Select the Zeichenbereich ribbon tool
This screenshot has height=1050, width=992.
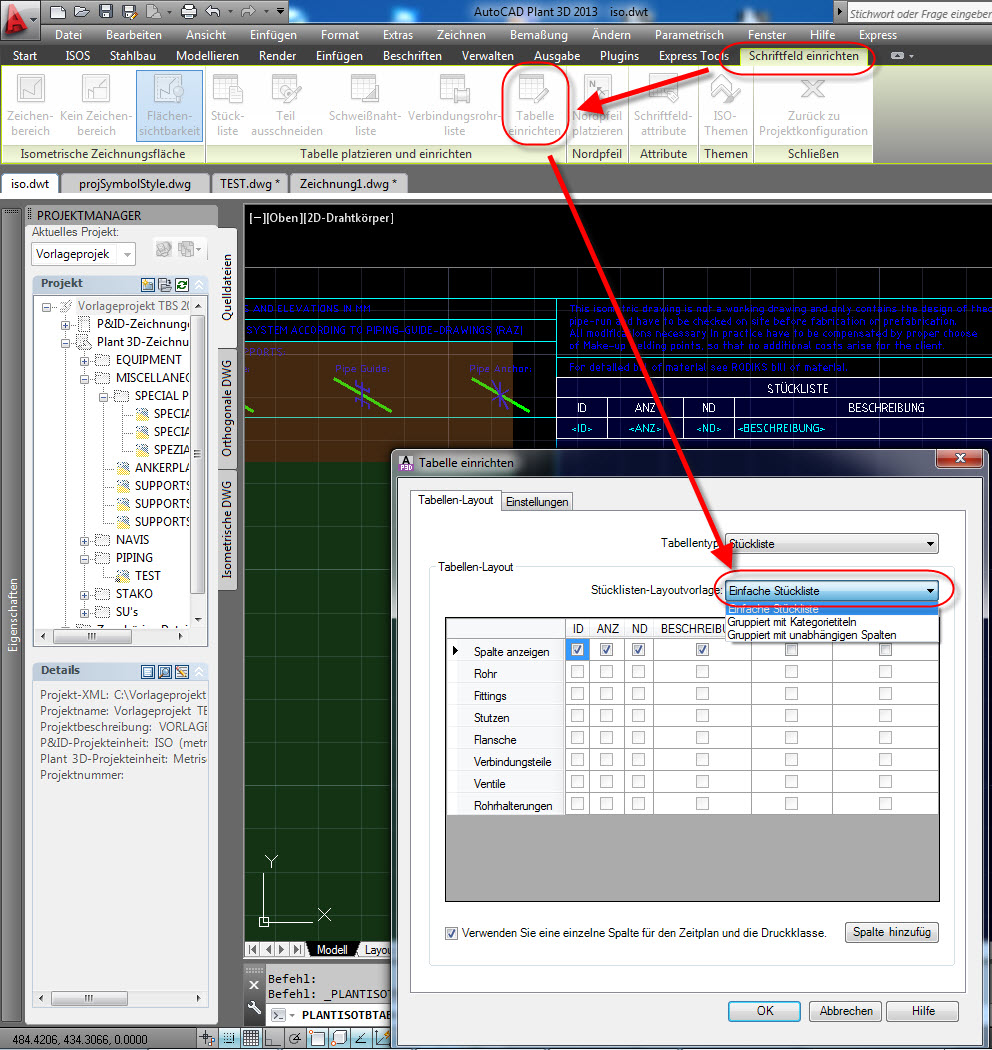point(31,106)
